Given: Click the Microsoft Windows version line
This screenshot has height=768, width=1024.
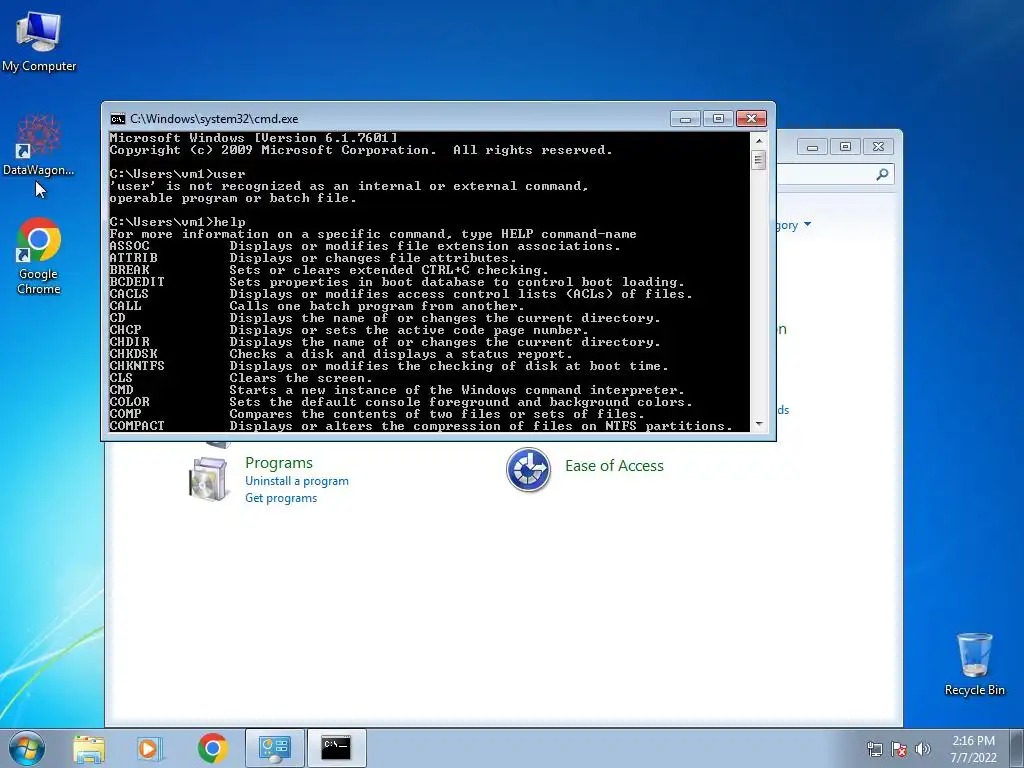Looking at the screenshot, I should click(x=253, y=138).
